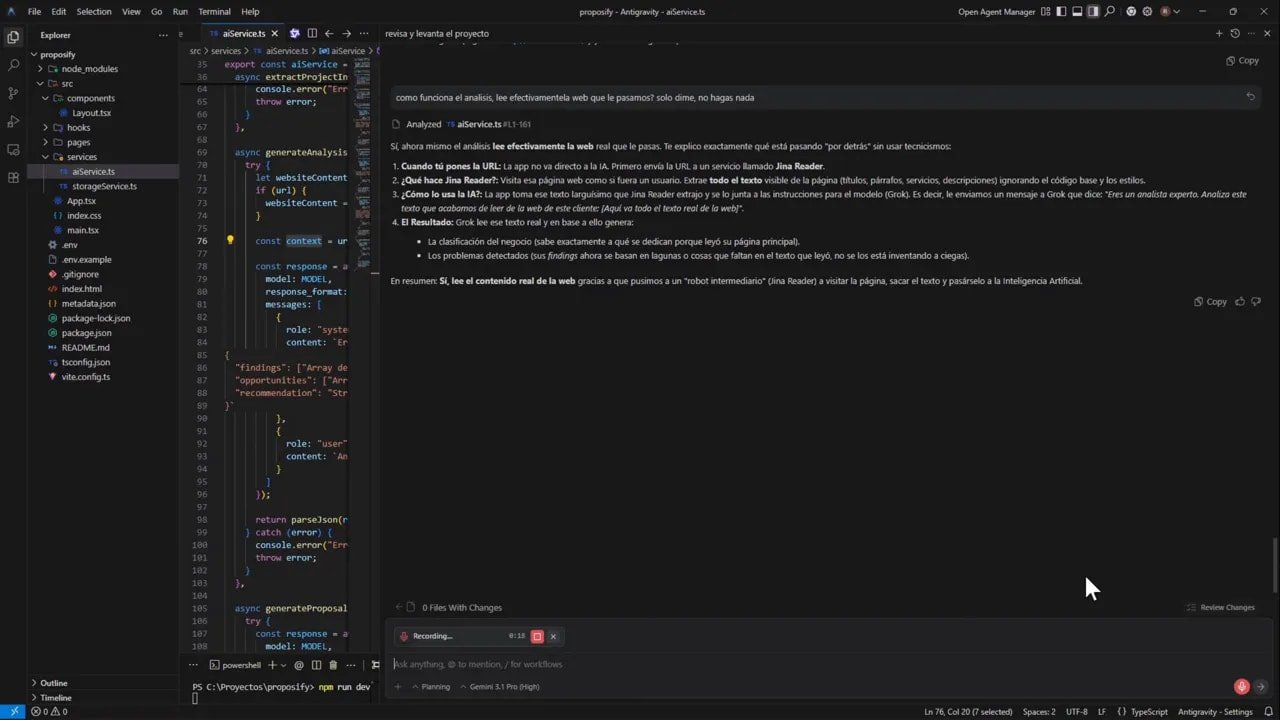This screenshot has height=720, width=1280.
Task: Kill the terminal with the trash icon
Action: pos(333,665)
